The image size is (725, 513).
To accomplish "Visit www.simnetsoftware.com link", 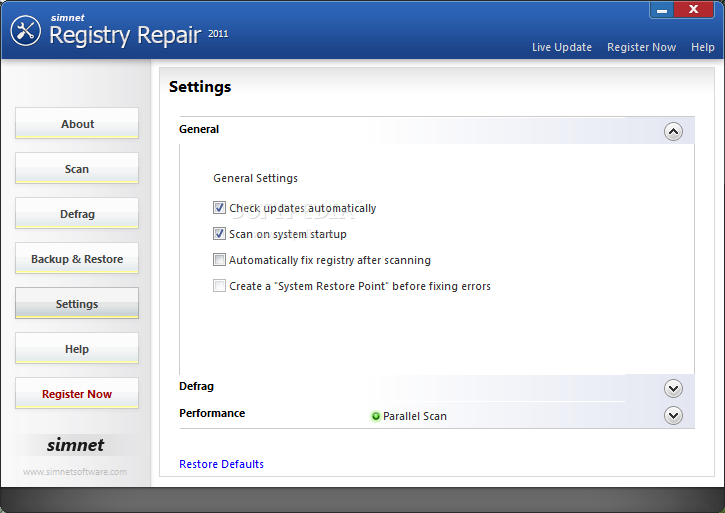I will point(75,472).
